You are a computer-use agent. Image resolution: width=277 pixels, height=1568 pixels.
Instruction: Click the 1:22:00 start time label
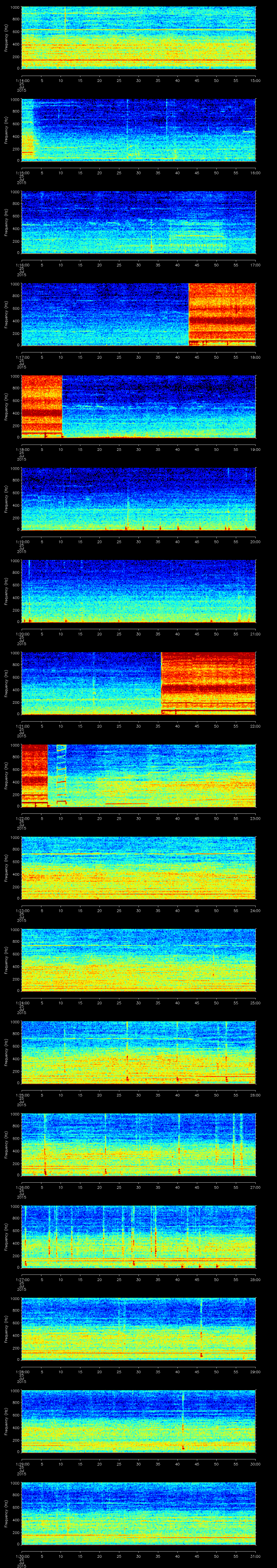22,818
